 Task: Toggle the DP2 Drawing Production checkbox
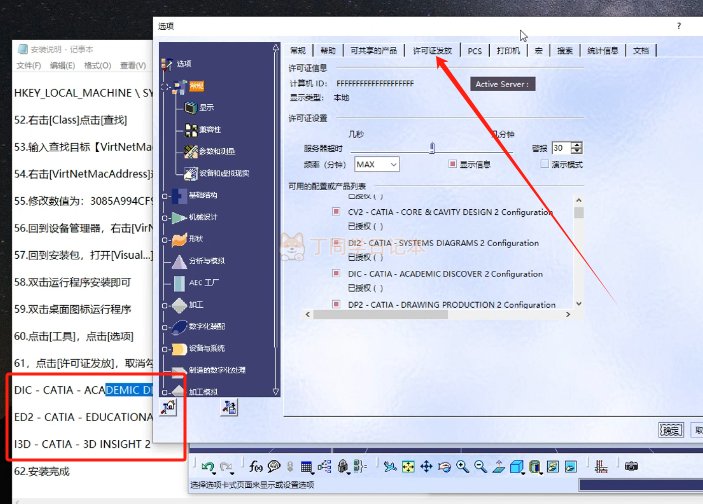point(336,304)
